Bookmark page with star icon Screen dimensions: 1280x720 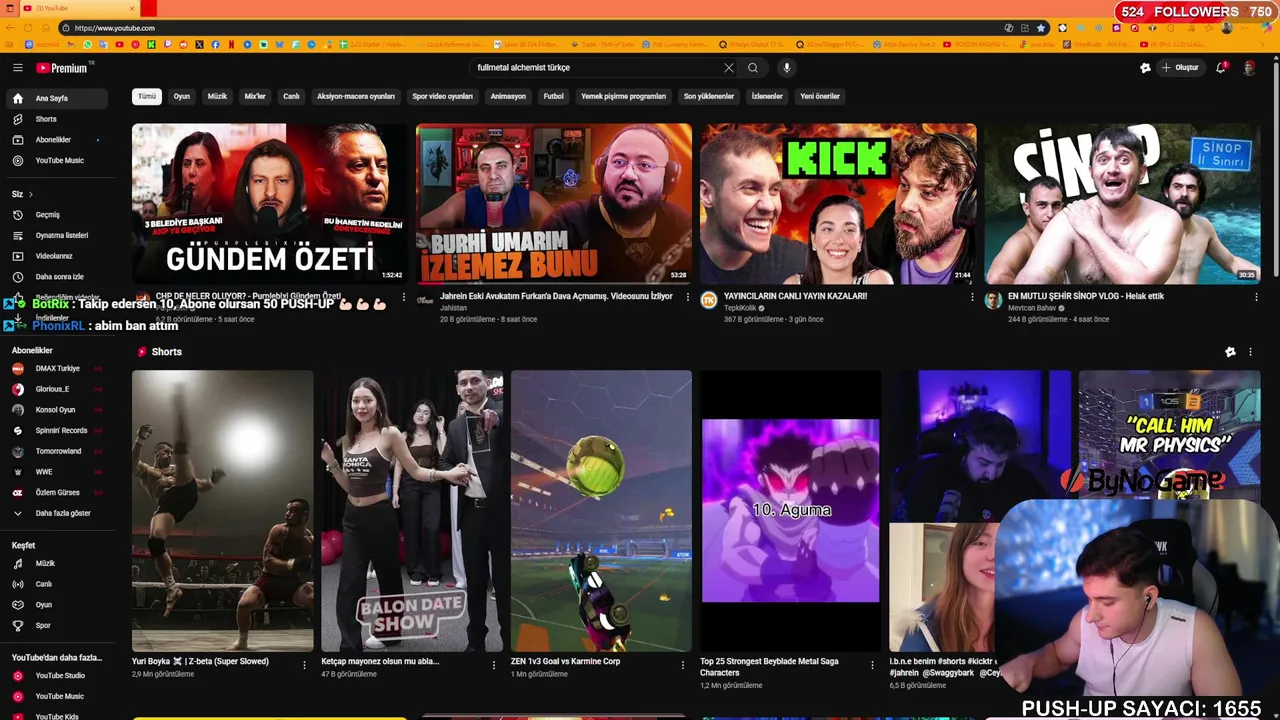tap(1041, 28)
